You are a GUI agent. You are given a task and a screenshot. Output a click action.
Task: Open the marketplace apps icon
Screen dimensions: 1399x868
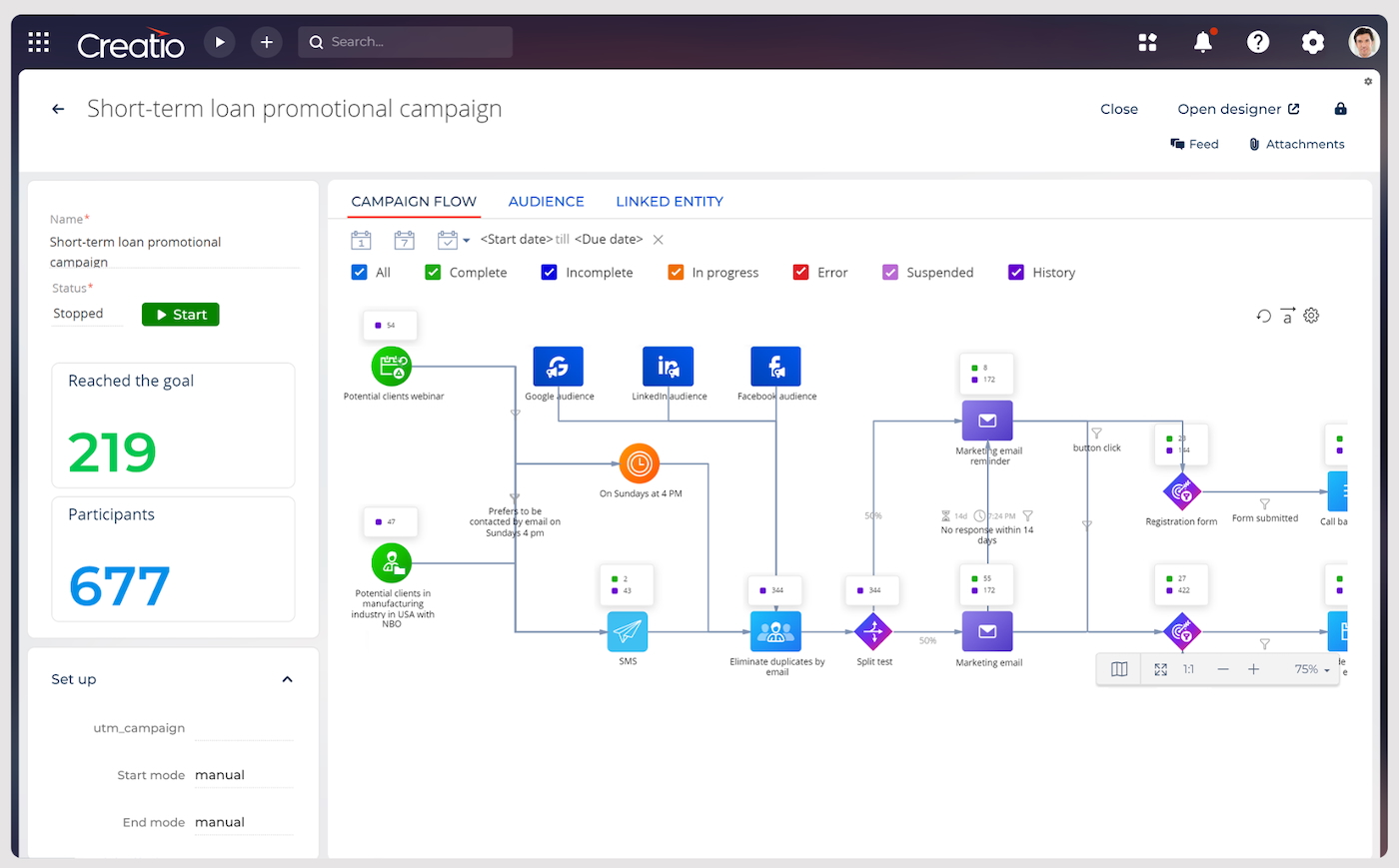(1147, 42)
